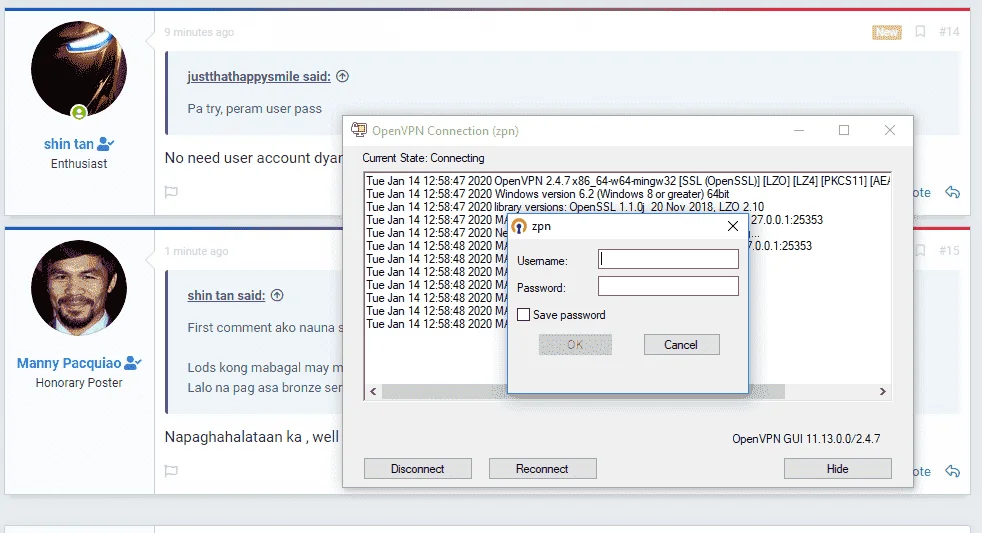Click the OpenVPN window title bar icon
This screenshot has height=533, width=982.
(359, 130)
